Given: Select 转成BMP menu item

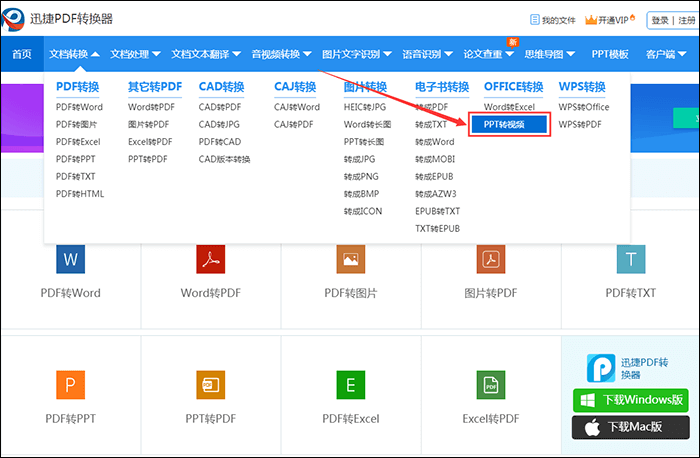Looking at the screenshot, I should coord(362,194).
